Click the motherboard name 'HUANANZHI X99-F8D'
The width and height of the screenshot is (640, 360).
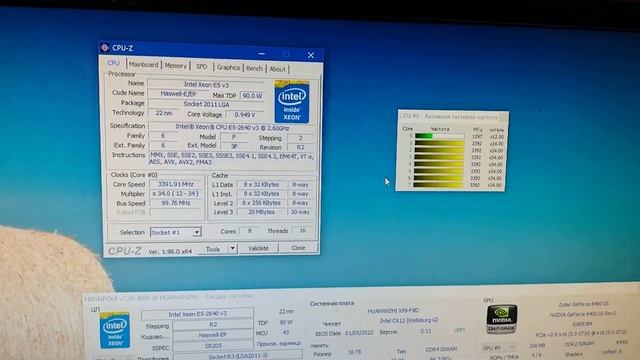(393, 311)
